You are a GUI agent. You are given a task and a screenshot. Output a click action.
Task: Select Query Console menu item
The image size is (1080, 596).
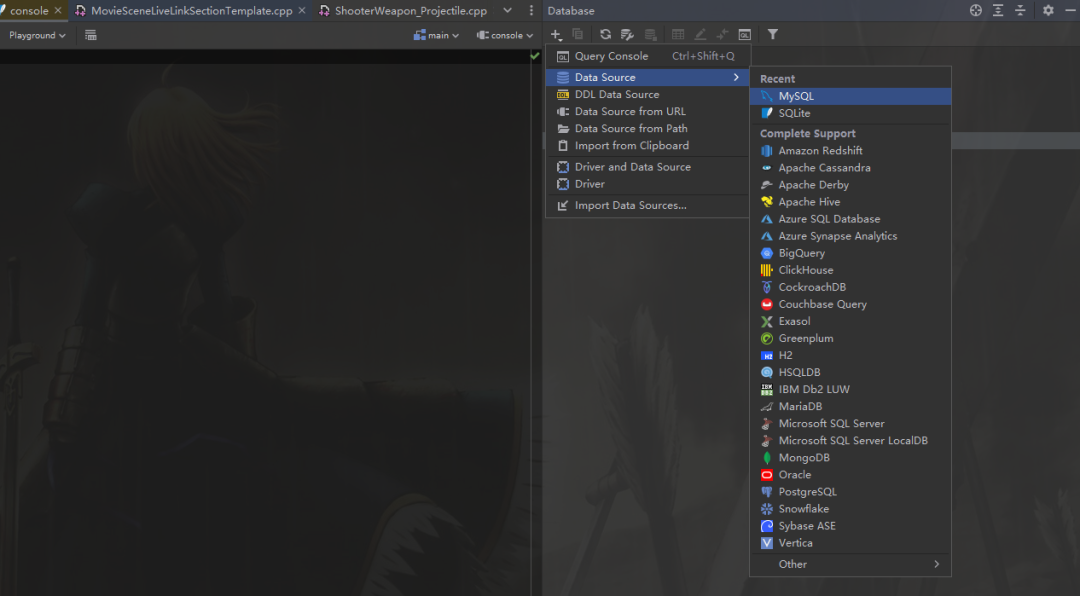(x=611, y=56)
